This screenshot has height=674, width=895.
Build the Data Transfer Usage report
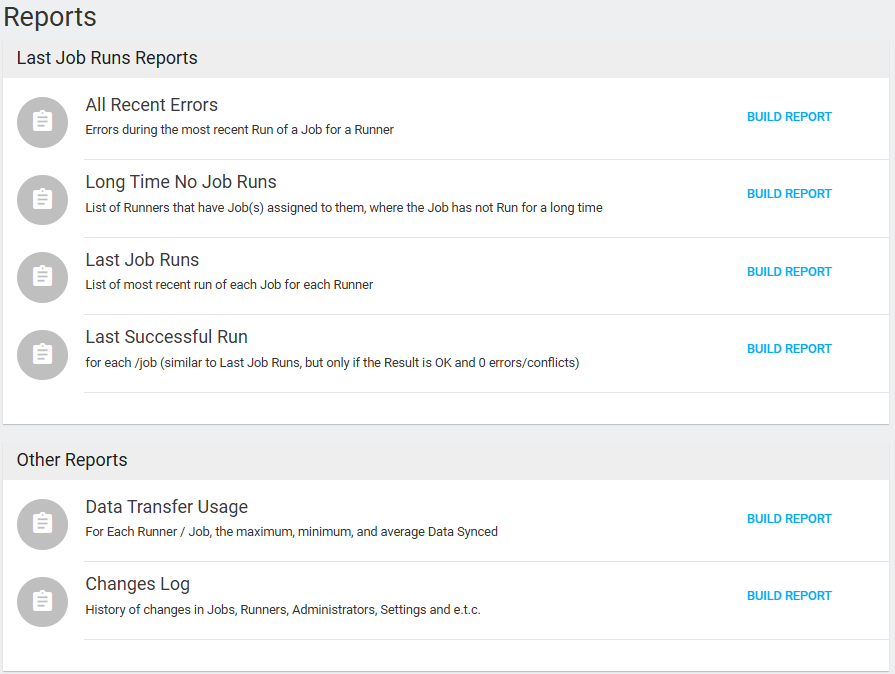pyautogui.click(x=789, y=518)
